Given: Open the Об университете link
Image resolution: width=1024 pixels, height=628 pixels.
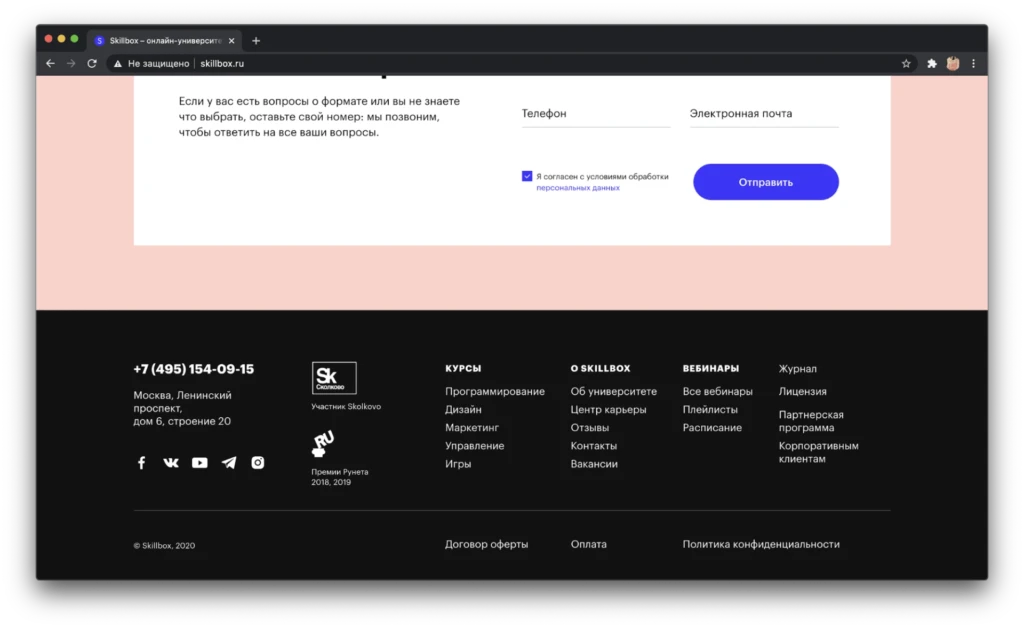Looking at the screenshot, I should point(613,392).
